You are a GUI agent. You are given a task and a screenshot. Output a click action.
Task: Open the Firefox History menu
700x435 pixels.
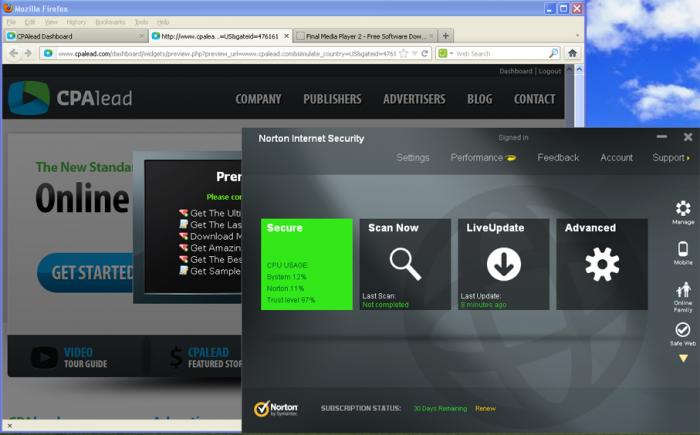pyautogui.click(x=76, y=22)
